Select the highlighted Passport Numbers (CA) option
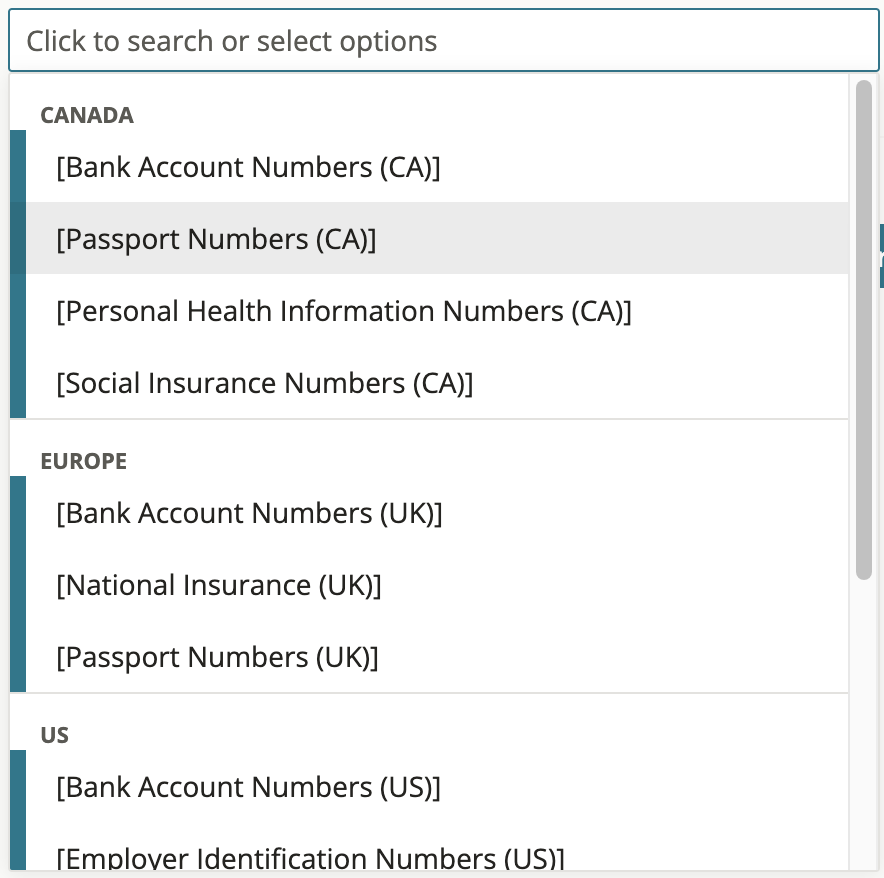The image size is (884, 878). point(216,240)
